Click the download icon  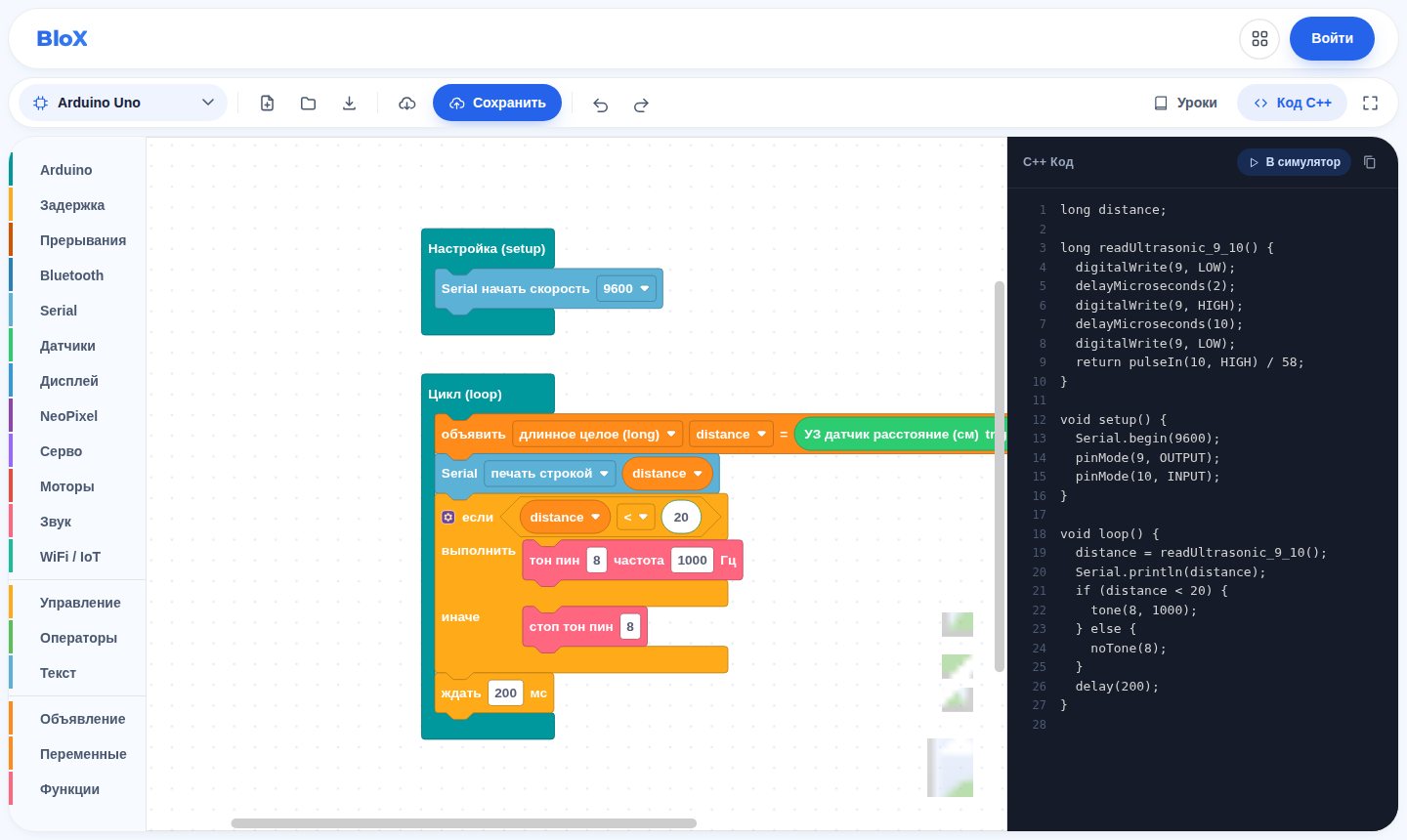tap(349, 103)
